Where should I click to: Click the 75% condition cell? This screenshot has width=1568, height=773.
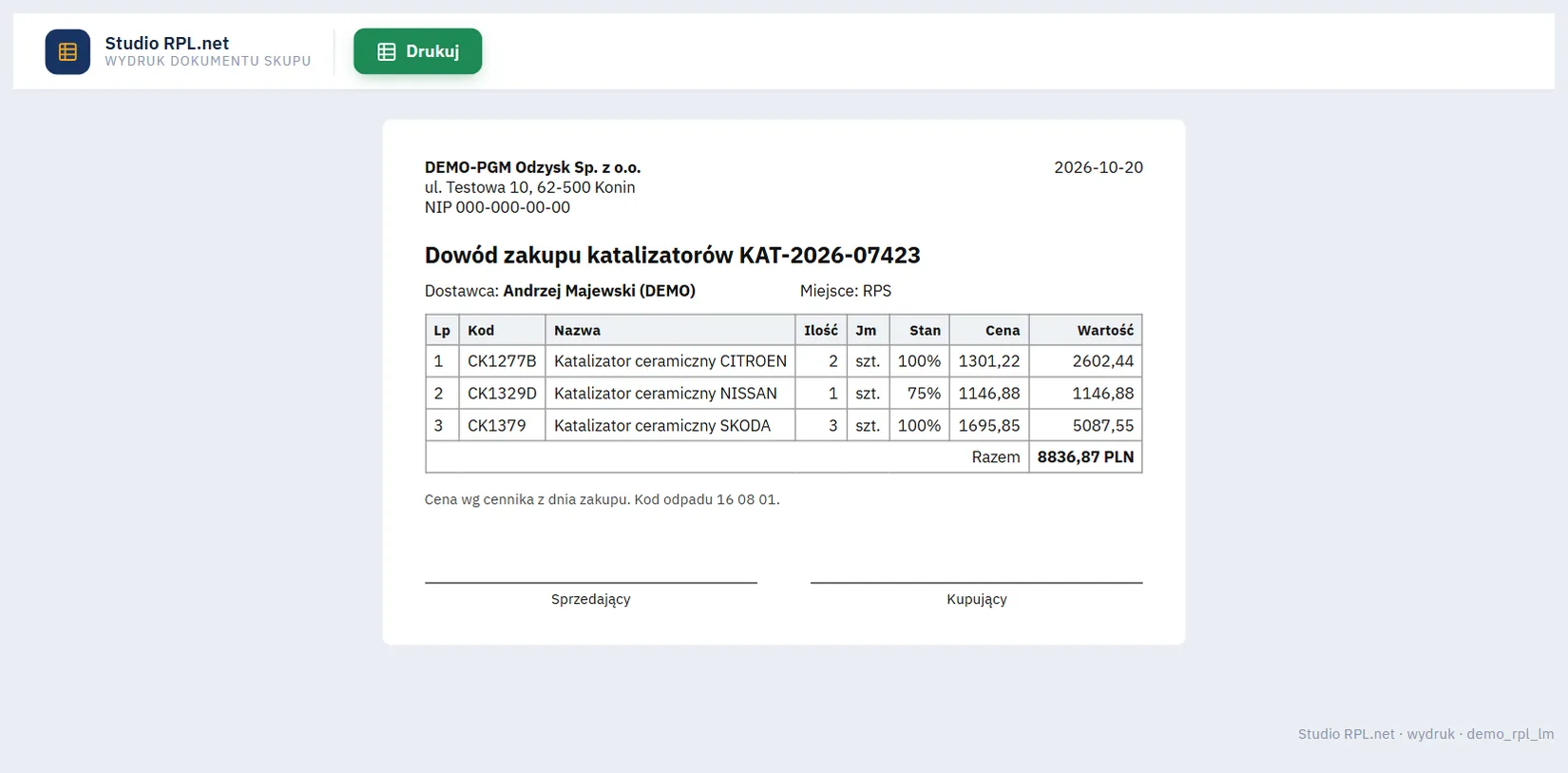(x=919, y=394)
